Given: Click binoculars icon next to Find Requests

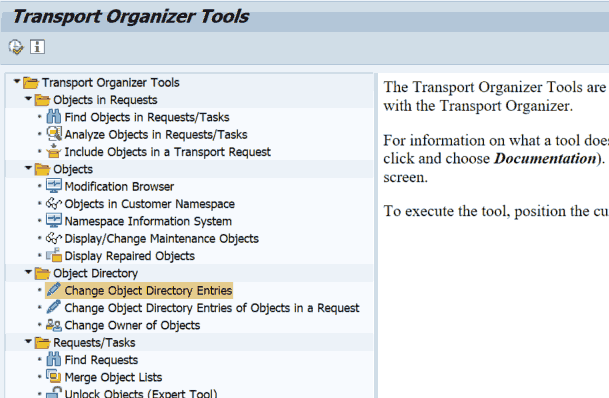Looking at the screenshot, I should (54, 360).
